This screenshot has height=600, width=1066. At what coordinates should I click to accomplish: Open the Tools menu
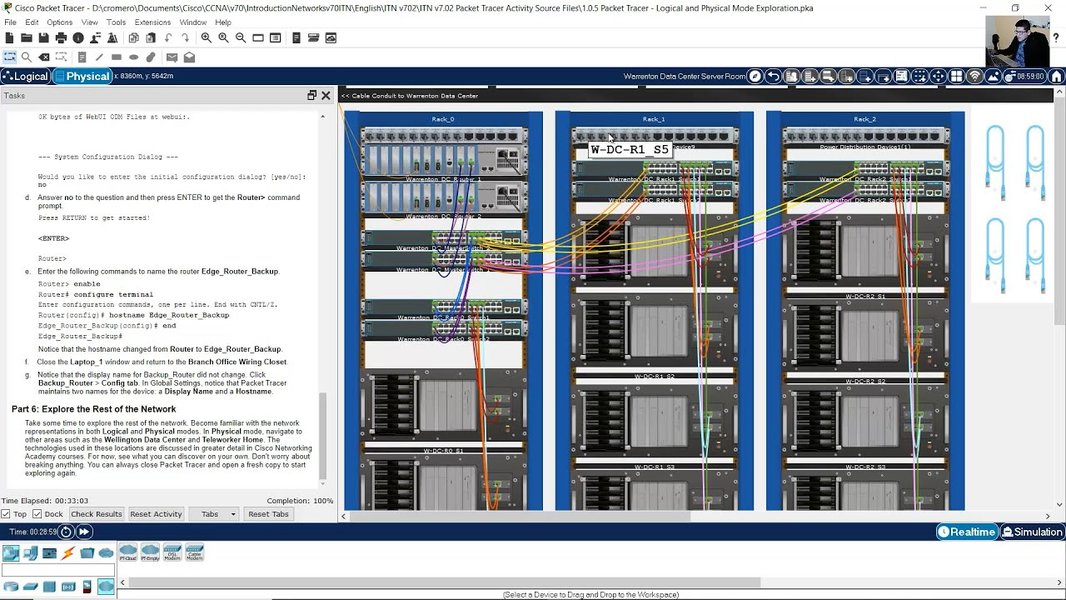116,22
